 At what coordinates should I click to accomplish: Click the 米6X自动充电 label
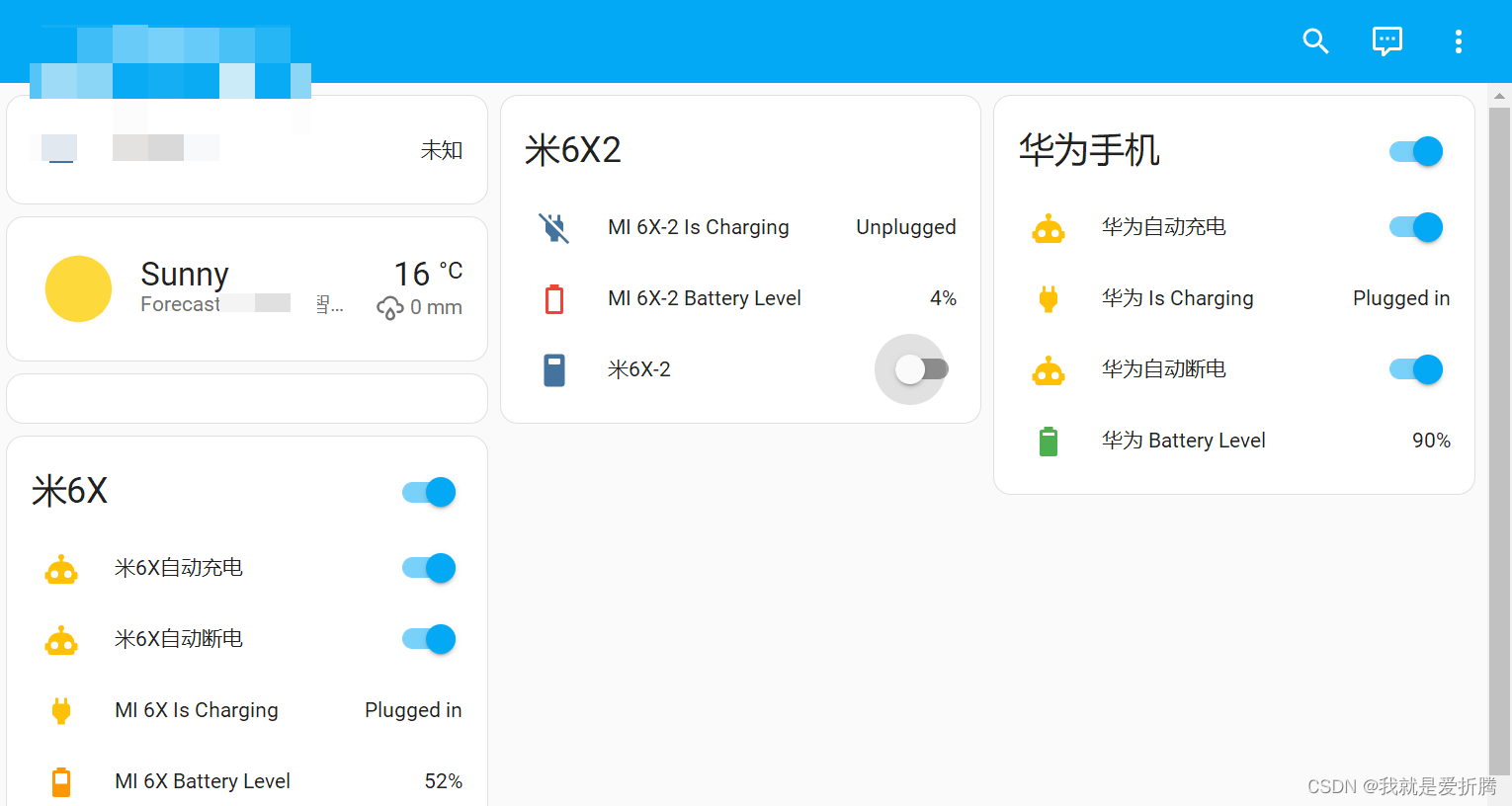[179, 568]
